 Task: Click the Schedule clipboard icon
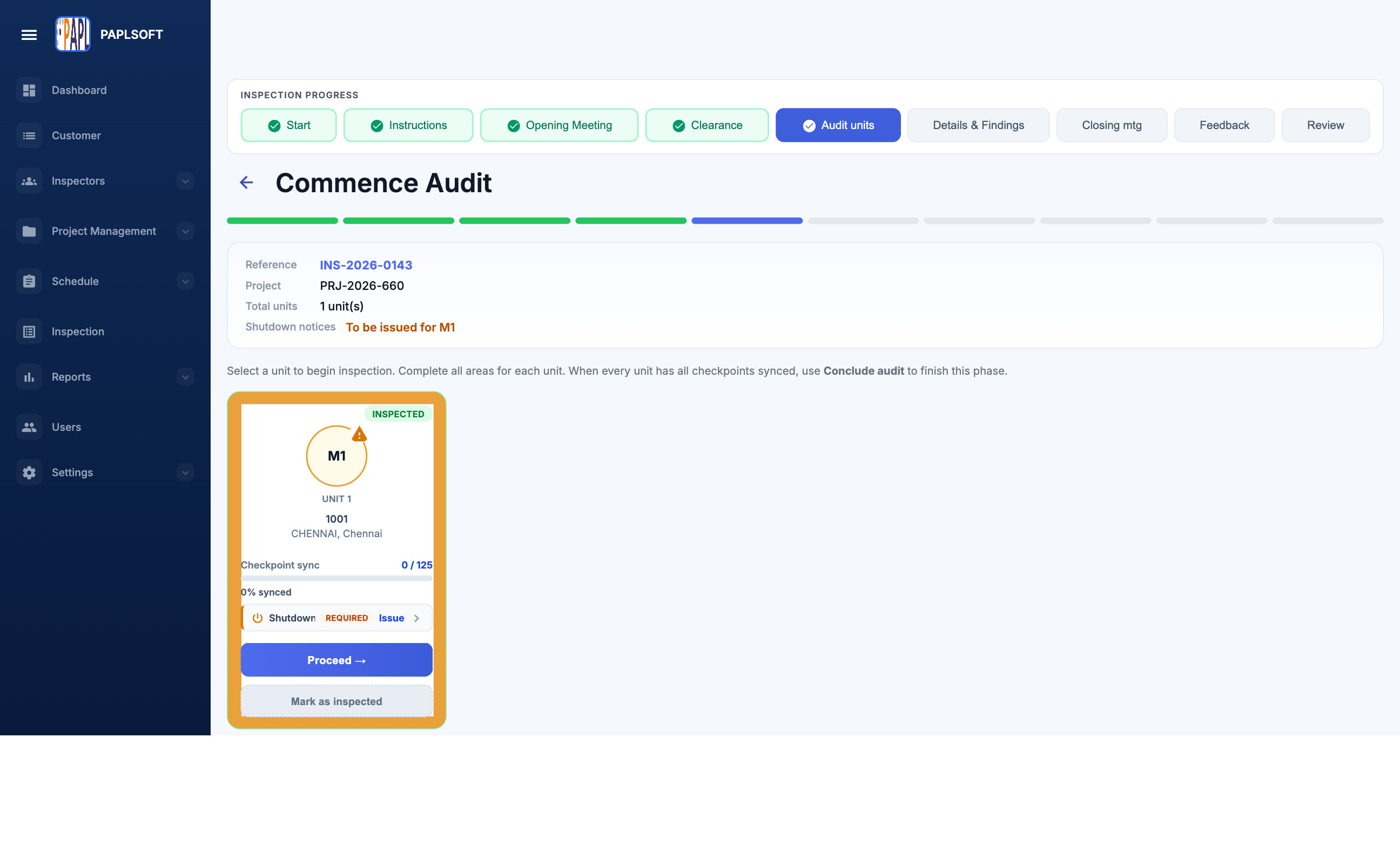(29, 281)
